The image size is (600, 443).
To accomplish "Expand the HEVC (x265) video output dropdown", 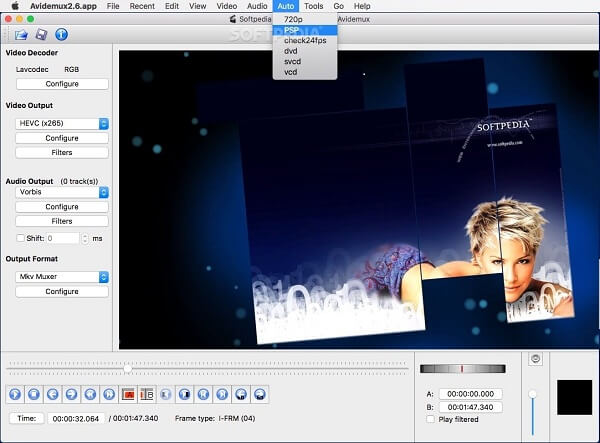I will point(62,123).
